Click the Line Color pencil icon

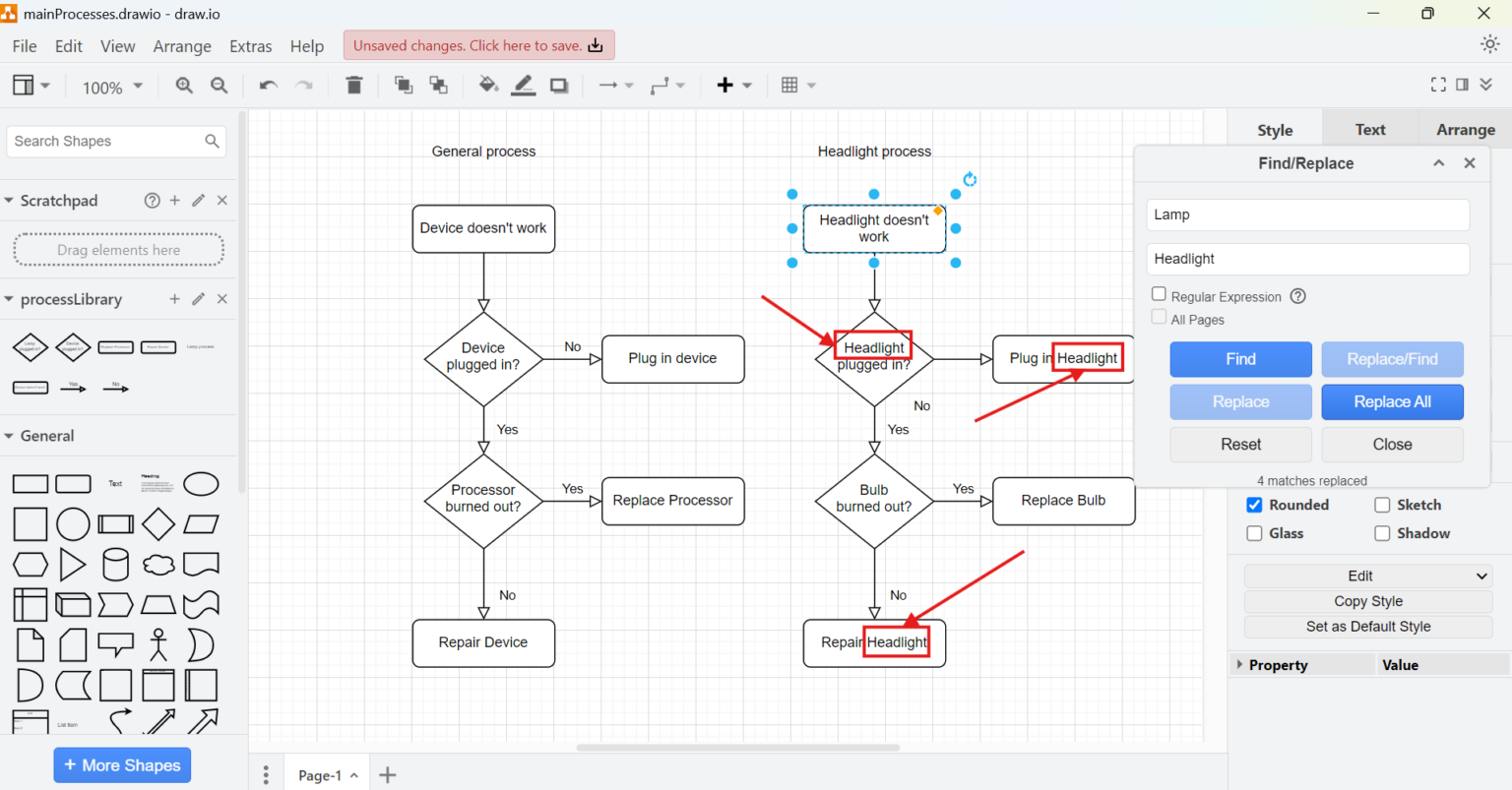point(523,86)
